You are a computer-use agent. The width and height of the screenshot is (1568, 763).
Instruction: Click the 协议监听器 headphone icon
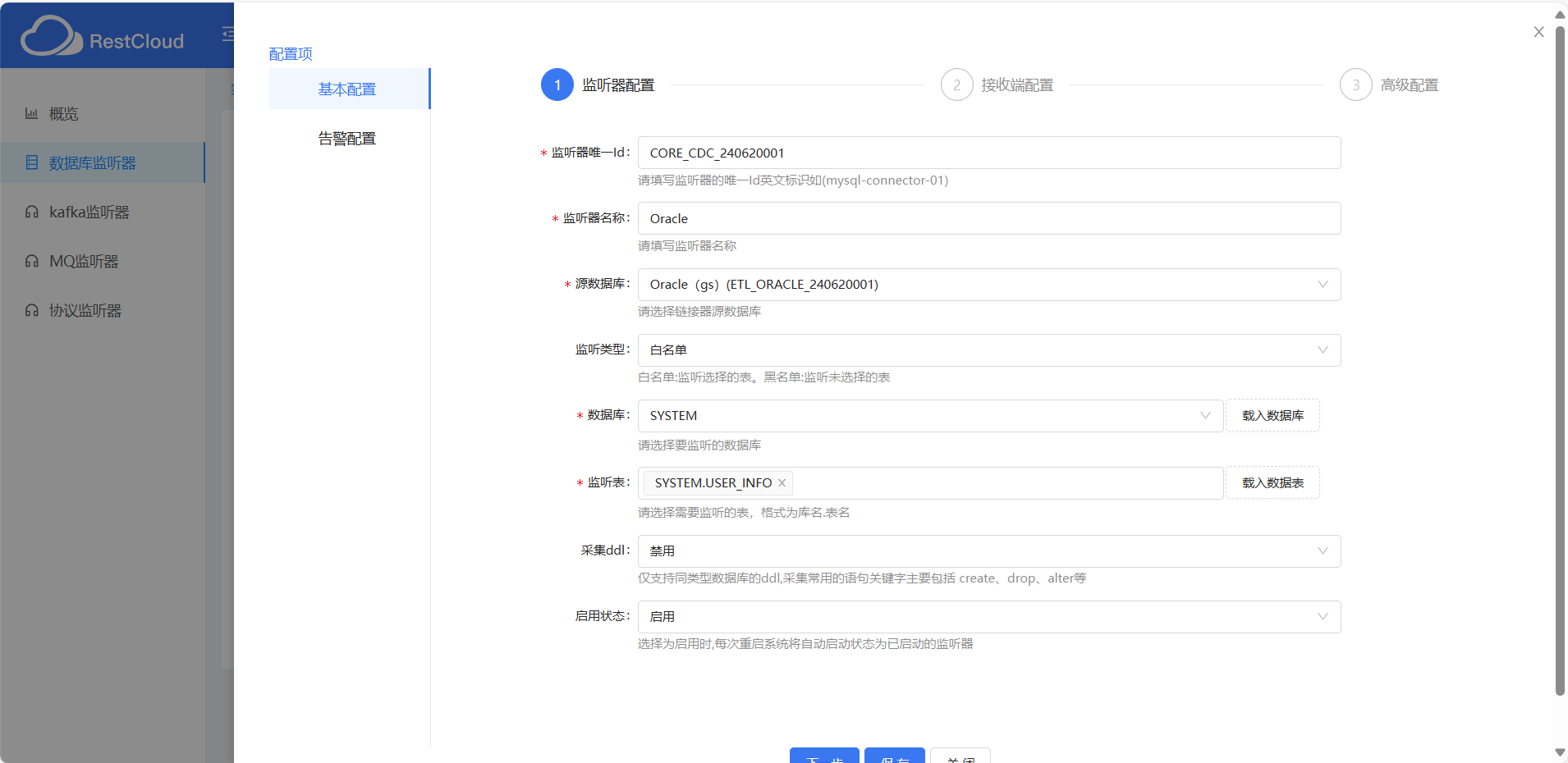[x=31, y=310]
